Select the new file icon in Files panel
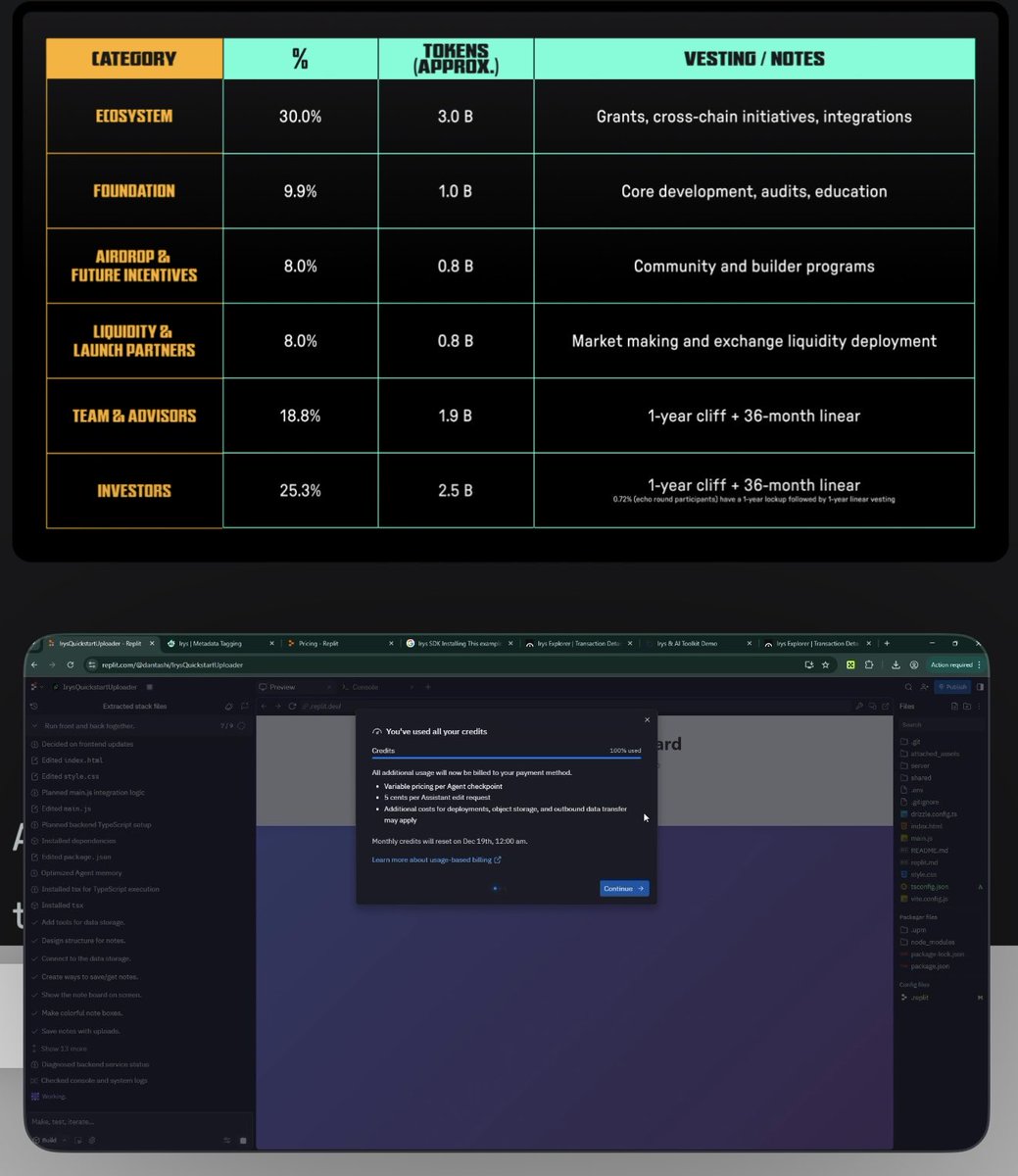The width and height of the screenshot is (1018, 1176). click(955, 706)
